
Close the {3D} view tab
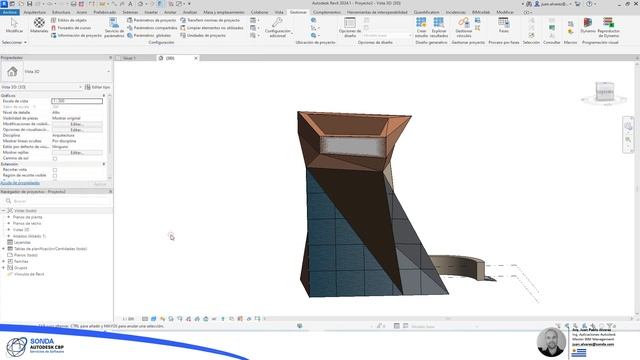[x=196, y=58]
